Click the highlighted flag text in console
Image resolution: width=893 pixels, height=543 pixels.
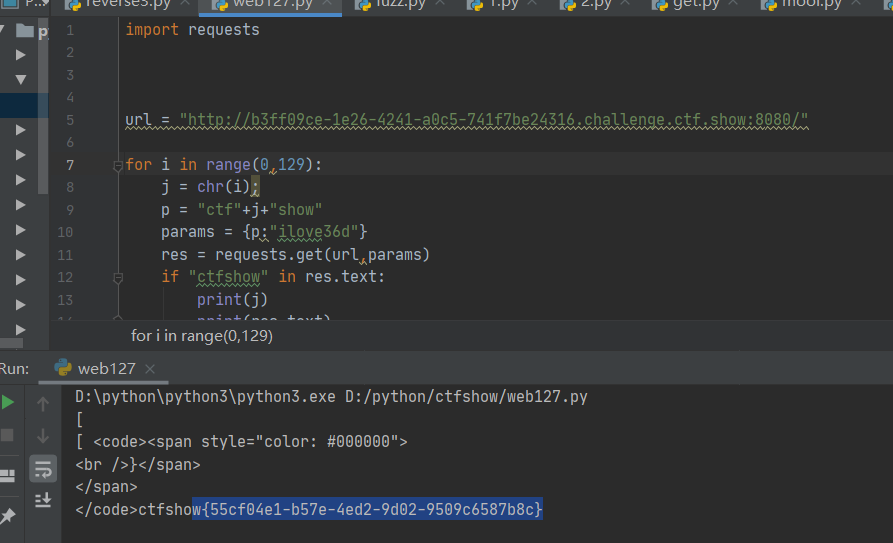(367, 509)
